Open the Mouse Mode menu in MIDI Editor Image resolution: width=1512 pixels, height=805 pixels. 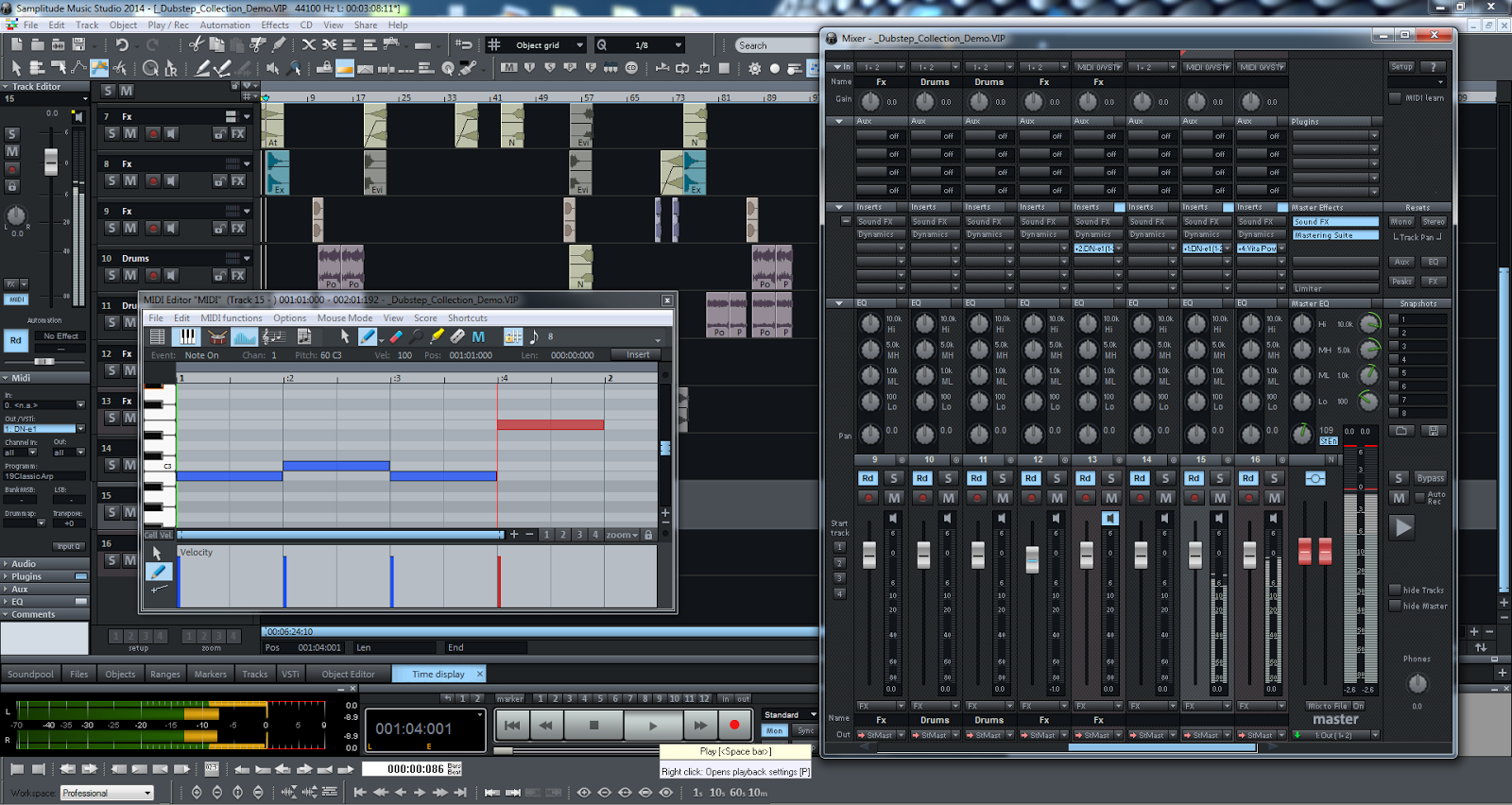(x=345, y=318)
